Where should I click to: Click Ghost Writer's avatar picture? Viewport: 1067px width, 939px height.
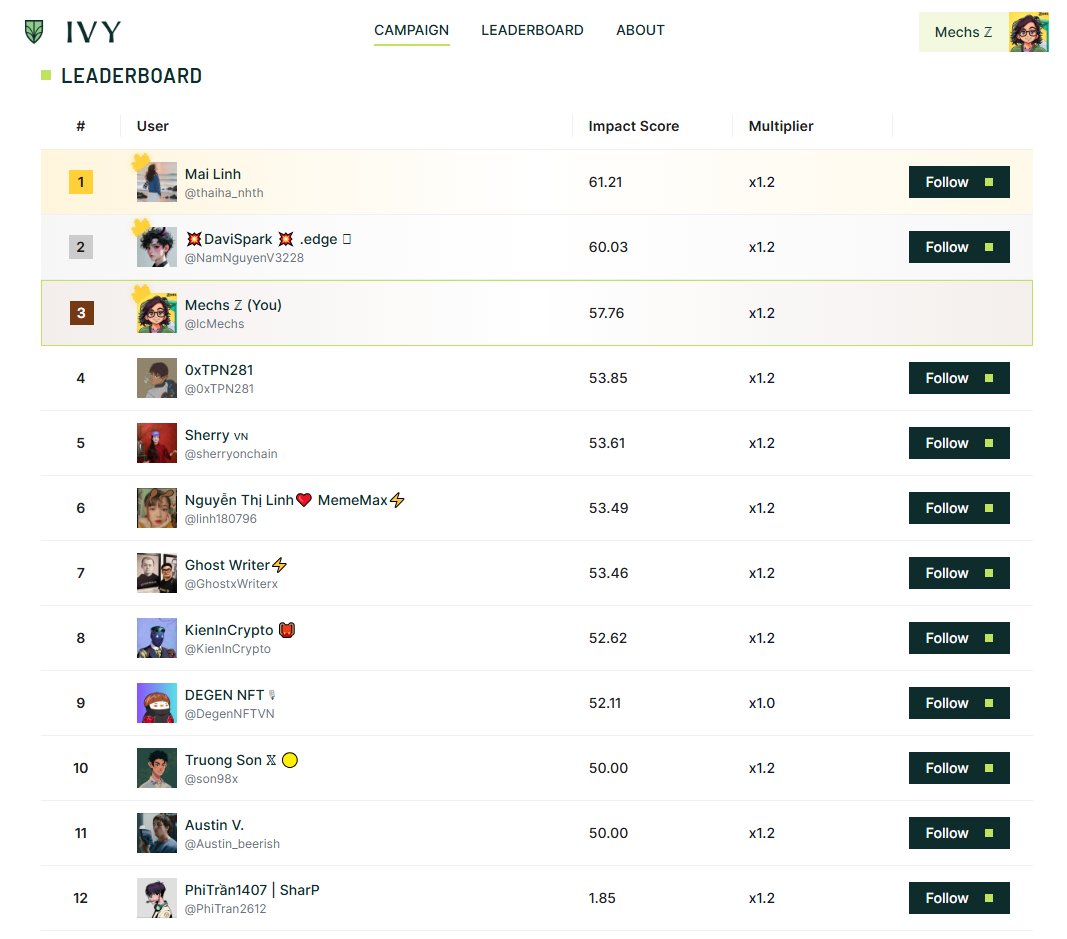(157, 573)
